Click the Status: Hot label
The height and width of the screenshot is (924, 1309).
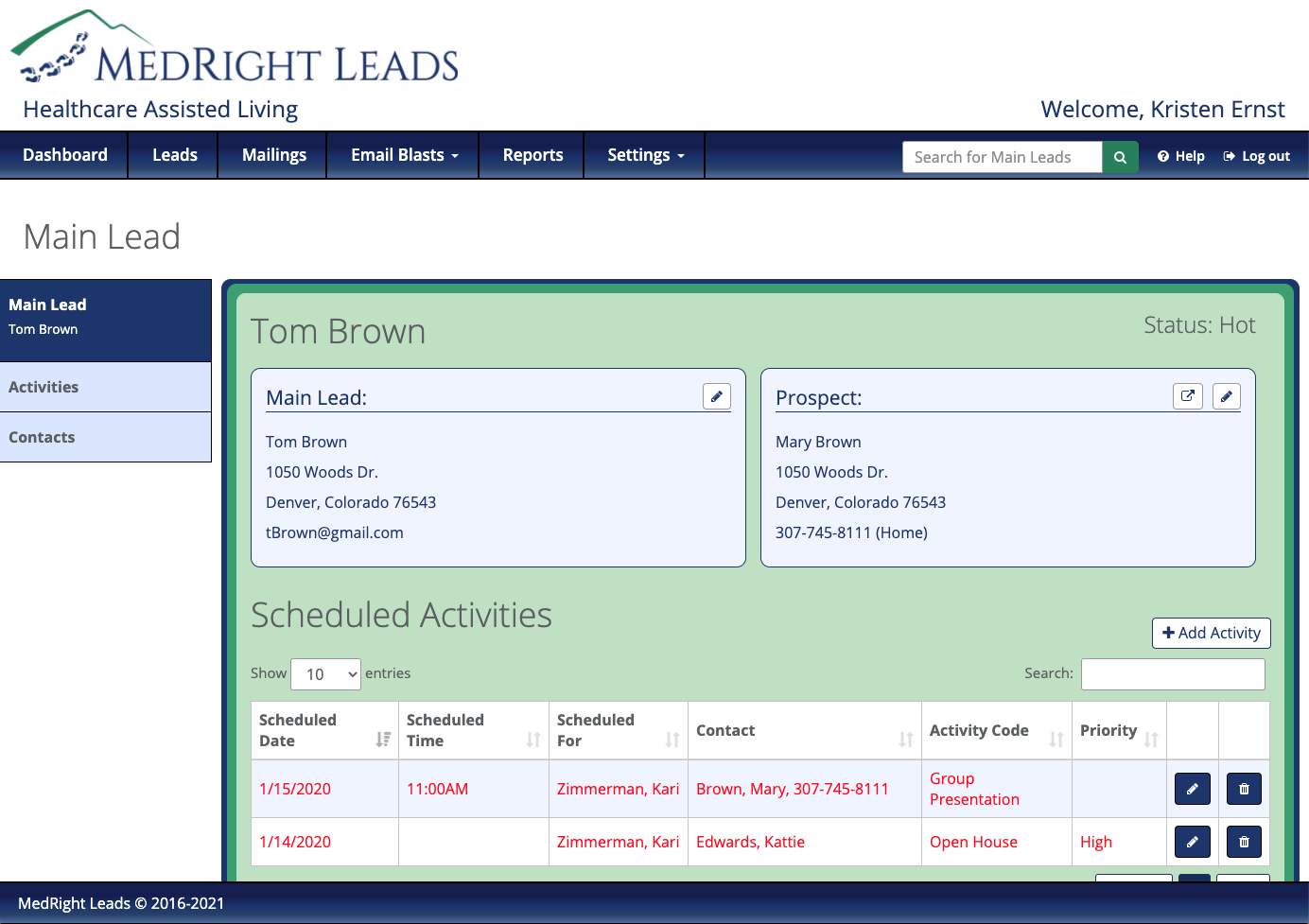[1199, 325]
